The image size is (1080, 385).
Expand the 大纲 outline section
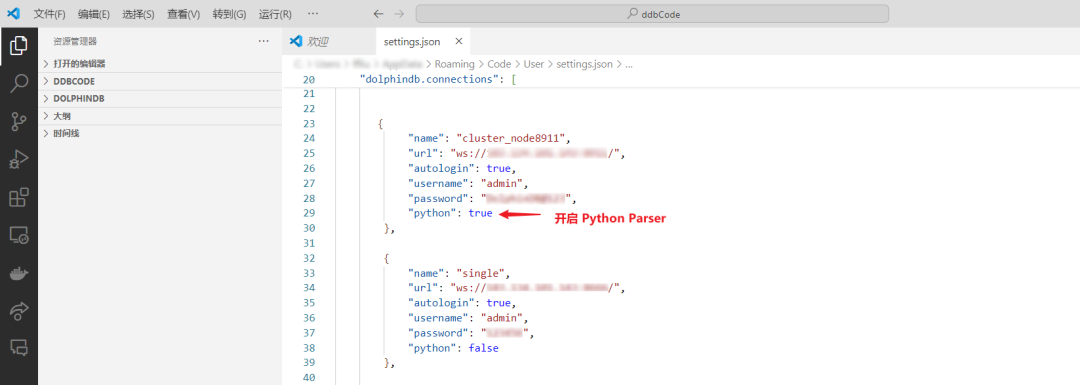[x=160, y=116]
